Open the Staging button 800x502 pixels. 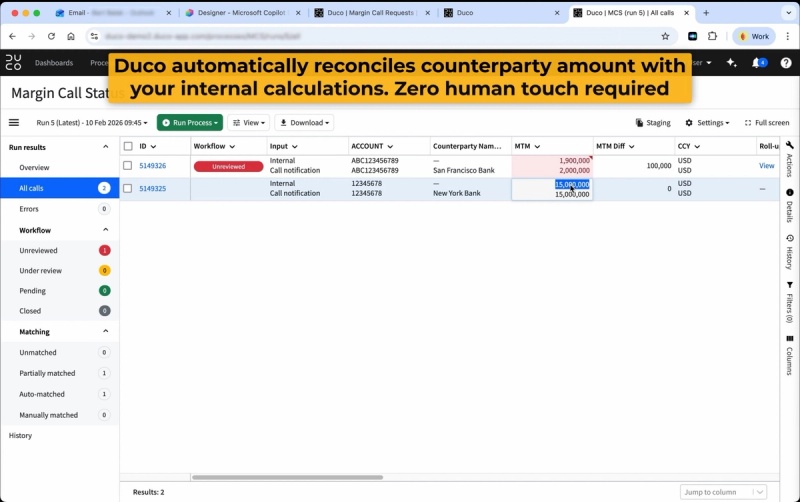coord(653,122)
